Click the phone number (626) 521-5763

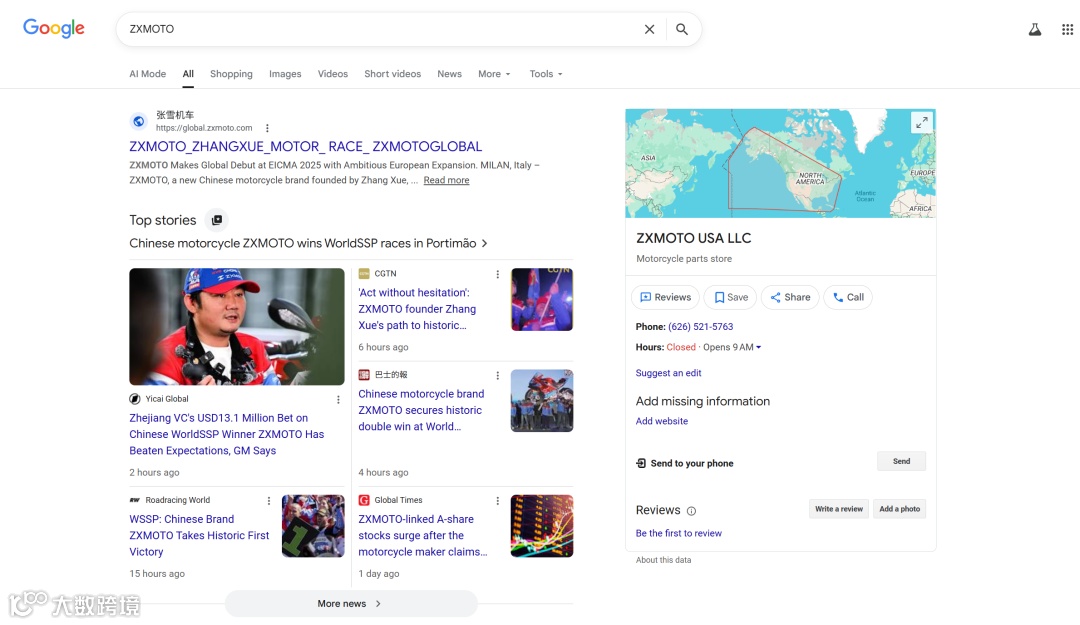[700, 327]
